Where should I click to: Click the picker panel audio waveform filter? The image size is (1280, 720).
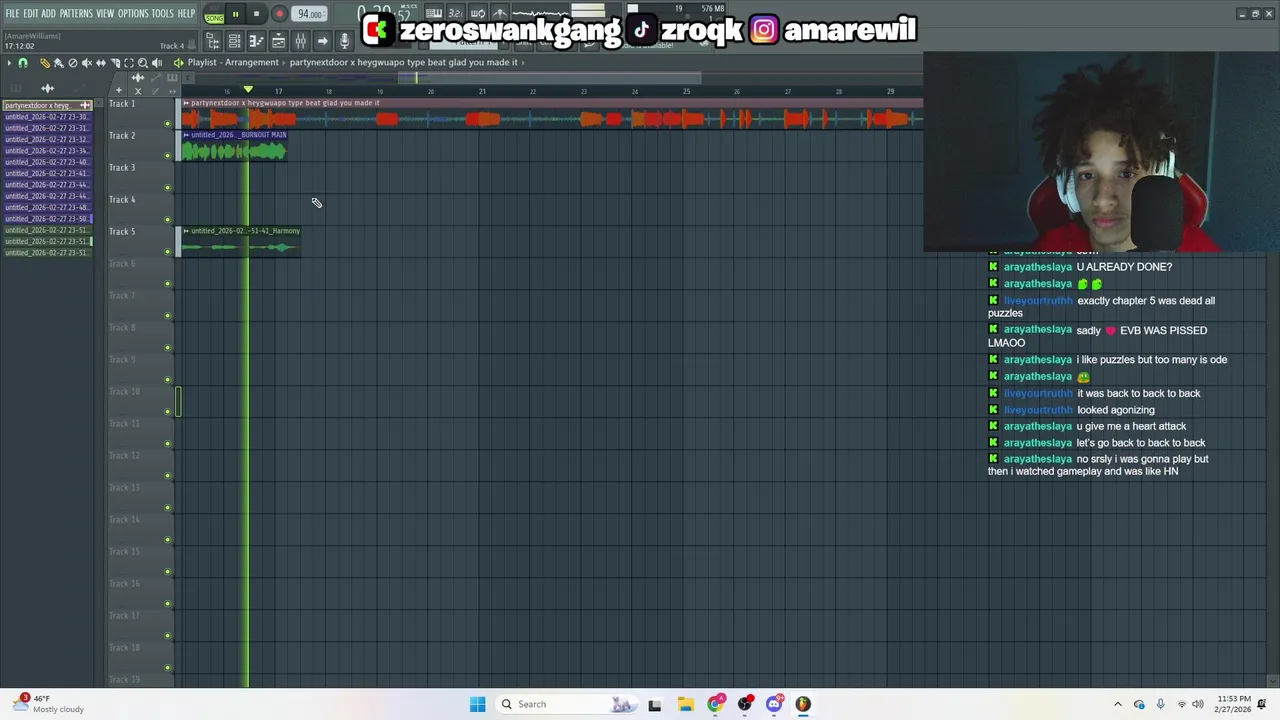coord(47,89)
